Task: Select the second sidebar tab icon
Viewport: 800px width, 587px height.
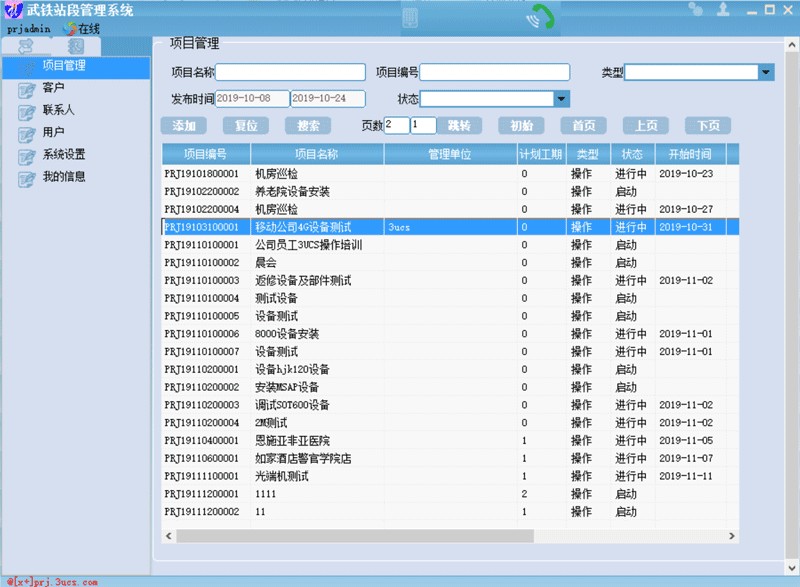Action: pyautogui.click(x=76, y=46)
